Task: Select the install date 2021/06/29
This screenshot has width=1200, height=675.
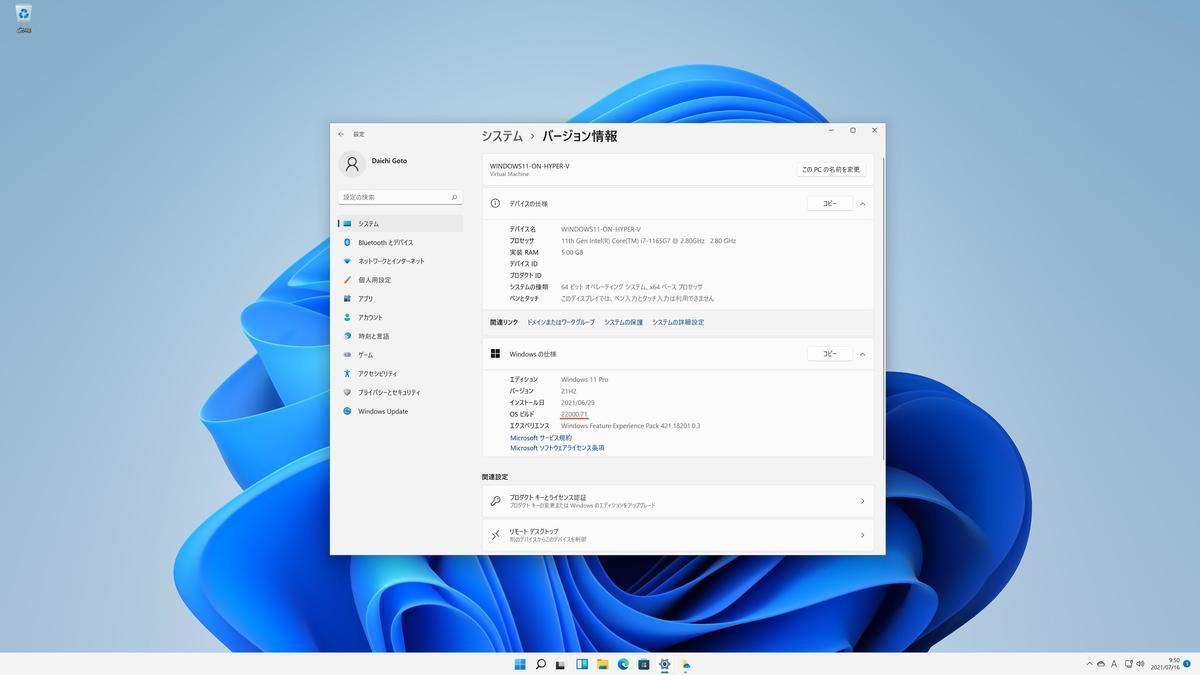Action: [578, 403]
